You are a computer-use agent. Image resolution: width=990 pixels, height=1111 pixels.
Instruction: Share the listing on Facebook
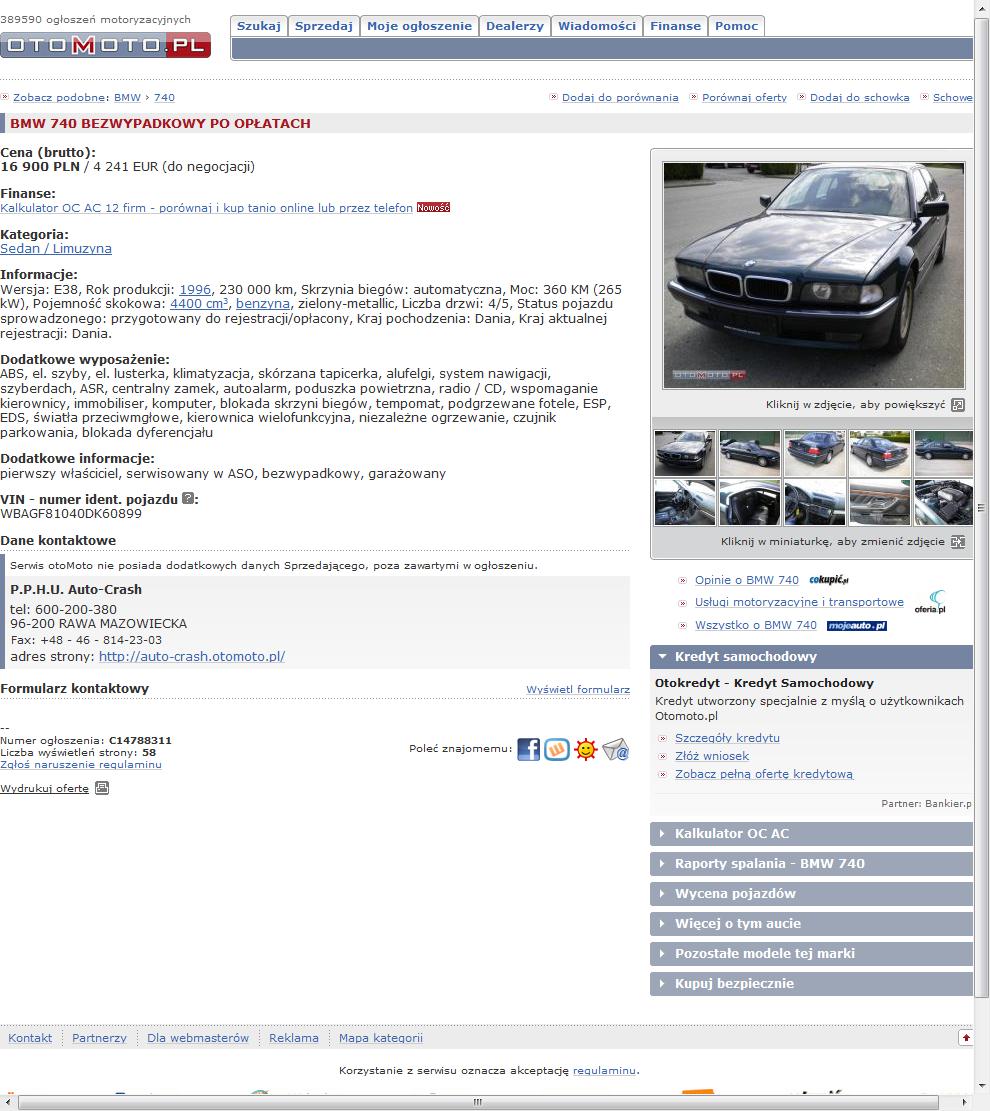529,749
